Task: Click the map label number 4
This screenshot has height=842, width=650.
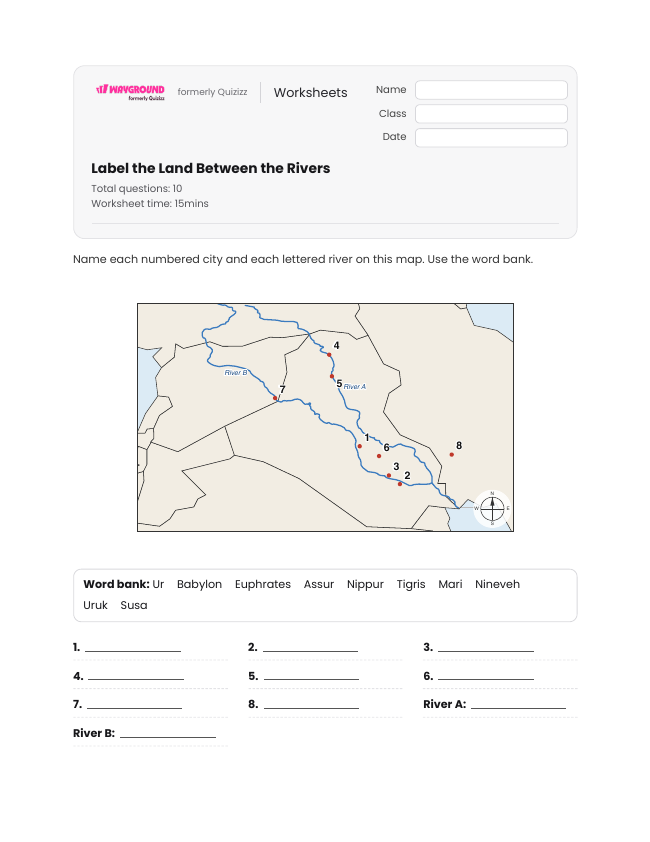Action: [x=336, y=345]
